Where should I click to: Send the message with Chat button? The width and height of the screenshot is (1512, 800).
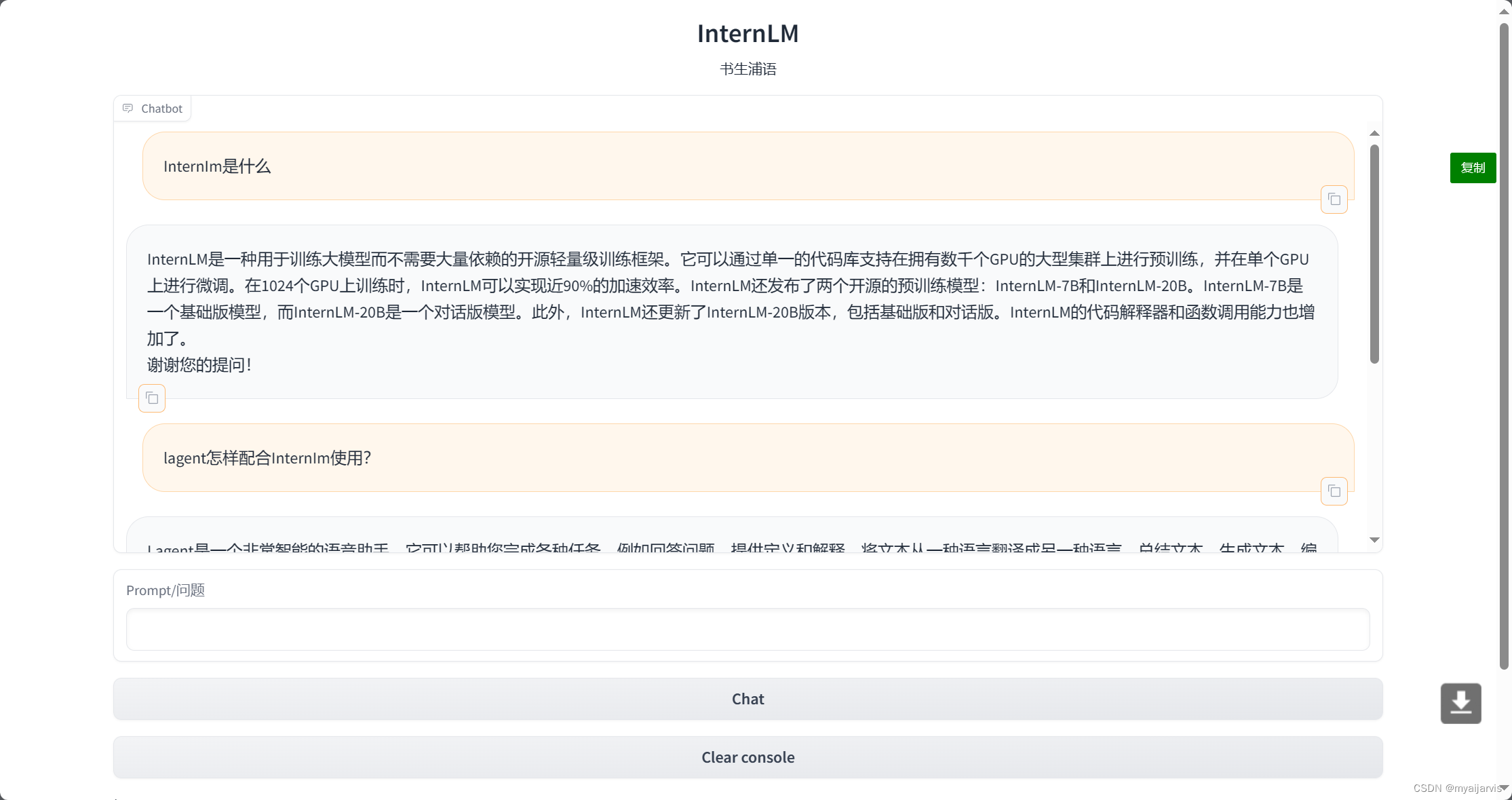(748, 699)
